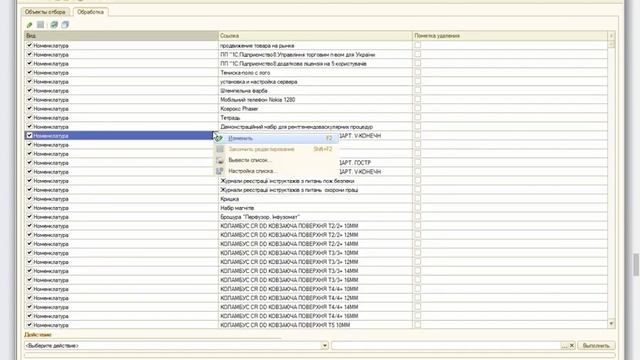Uncheck the 'Тениска-поло с лого' row checkbox

point(29,72)
